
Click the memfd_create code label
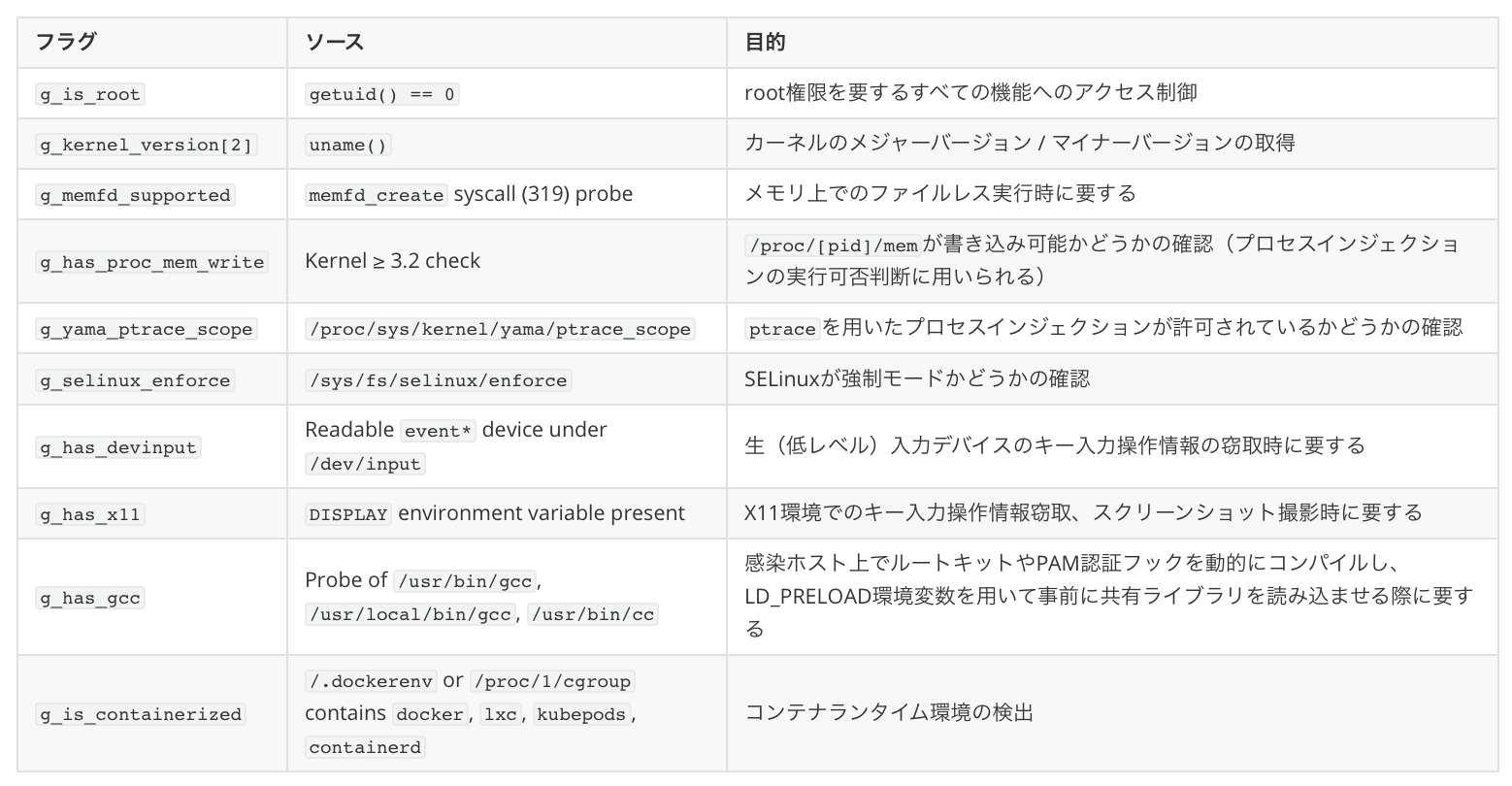[377, 195]
